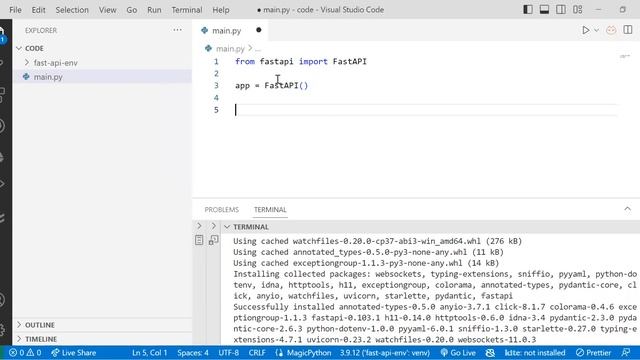Viewport: 640px width, 360px height.
Task: Toggle primary side bar layout icon
Action: tap(528, 9)
